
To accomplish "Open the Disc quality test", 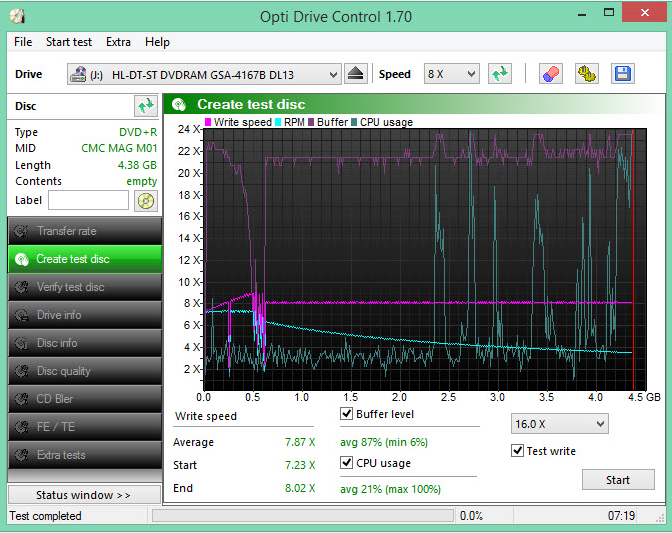I will coord(85,371).
